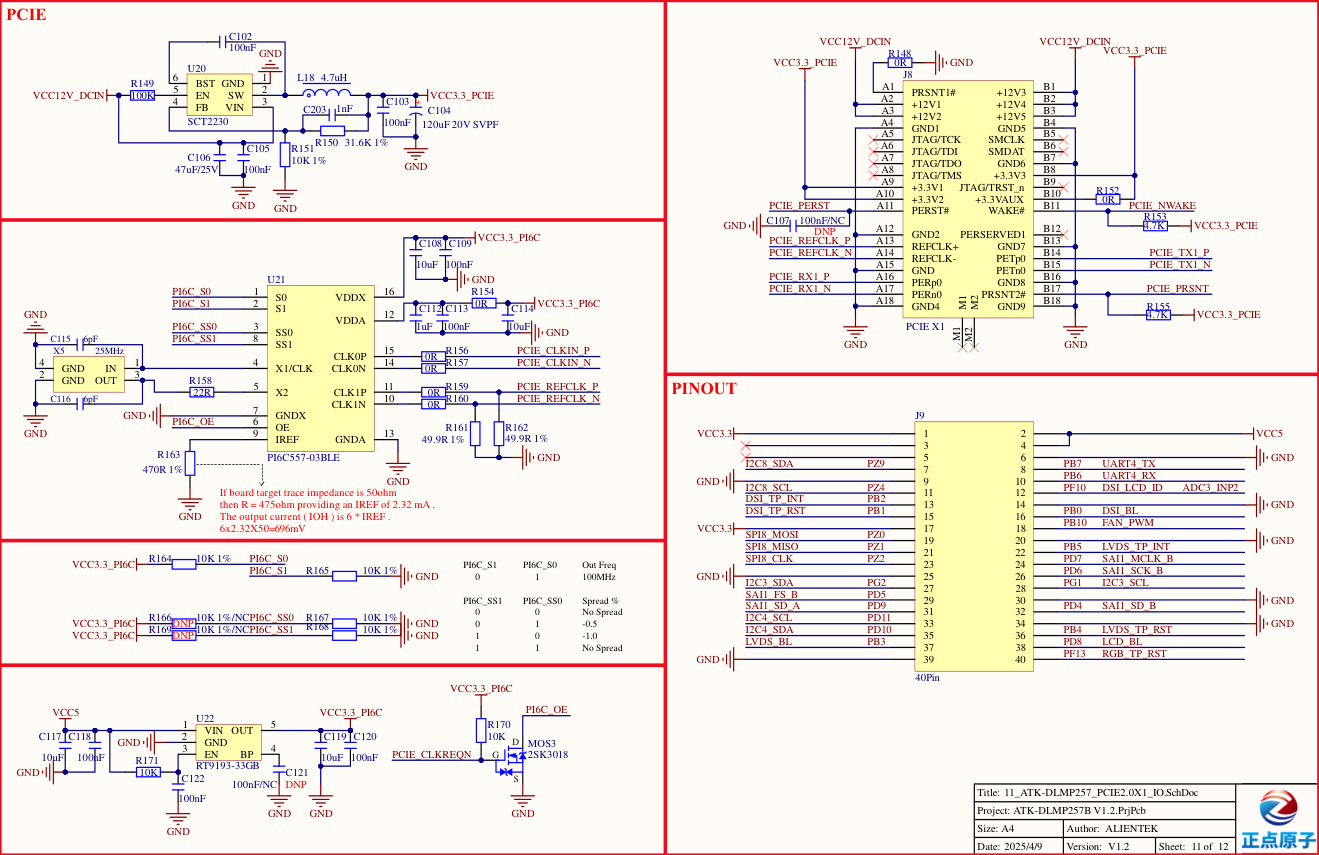Select resistor R163 470R 1%

[190, 463]
